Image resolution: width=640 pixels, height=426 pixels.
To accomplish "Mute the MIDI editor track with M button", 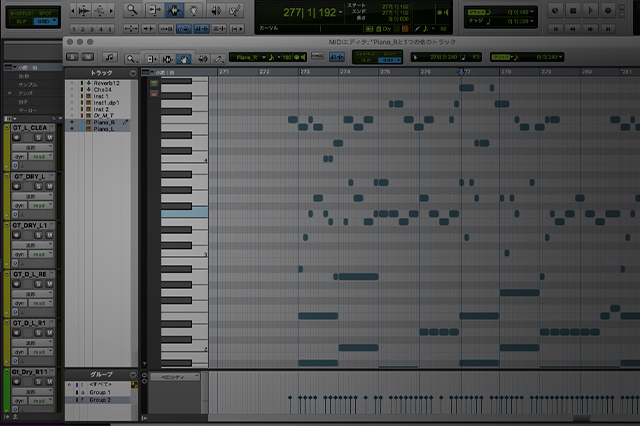I will tap(88, 57).
